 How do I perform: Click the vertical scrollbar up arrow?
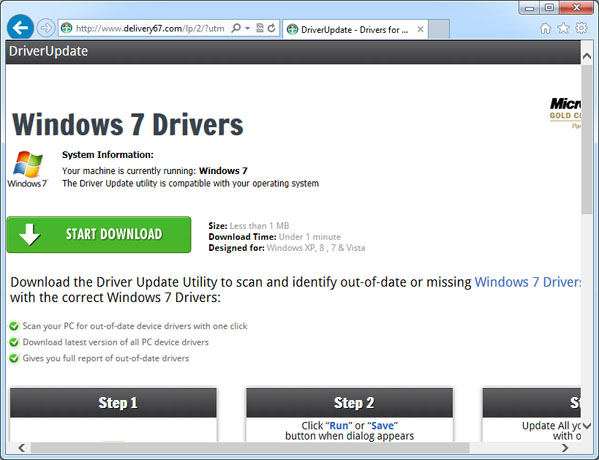pyautogui.click(x=586, y=56)
